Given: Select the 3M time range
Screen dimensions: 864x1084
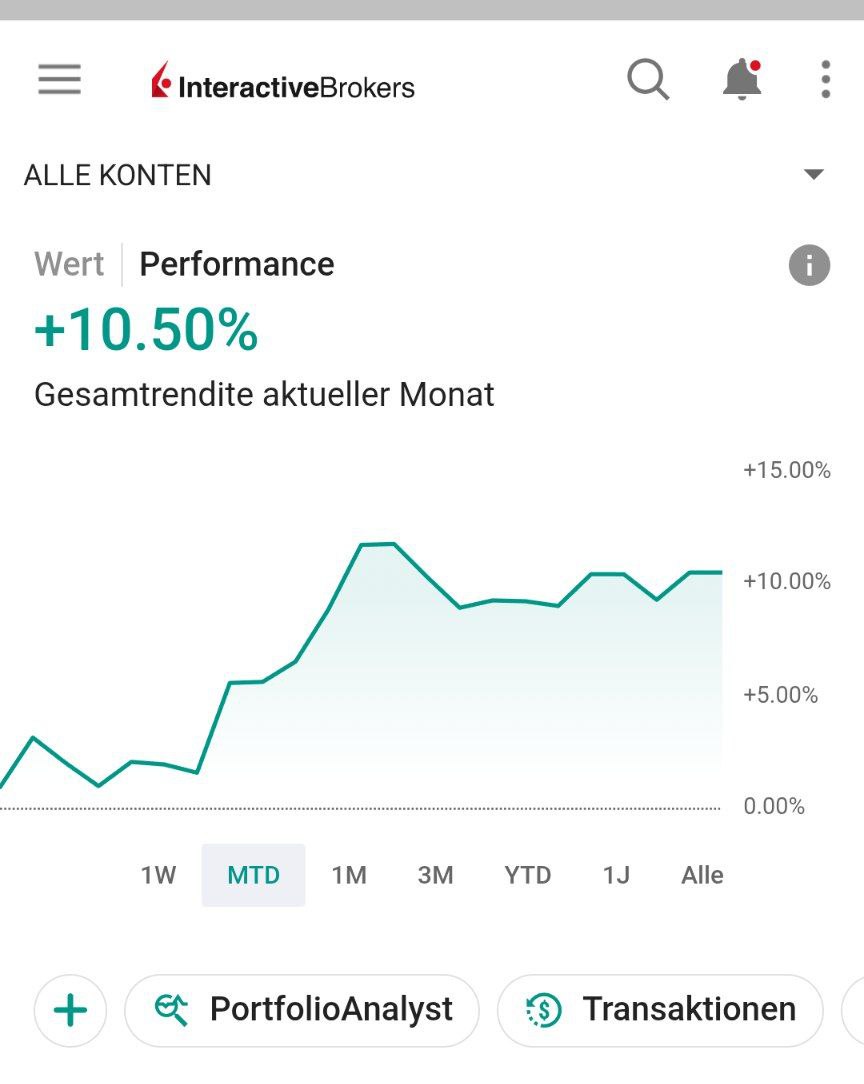Looking at the screenshot, I should [x=435, y=875].
